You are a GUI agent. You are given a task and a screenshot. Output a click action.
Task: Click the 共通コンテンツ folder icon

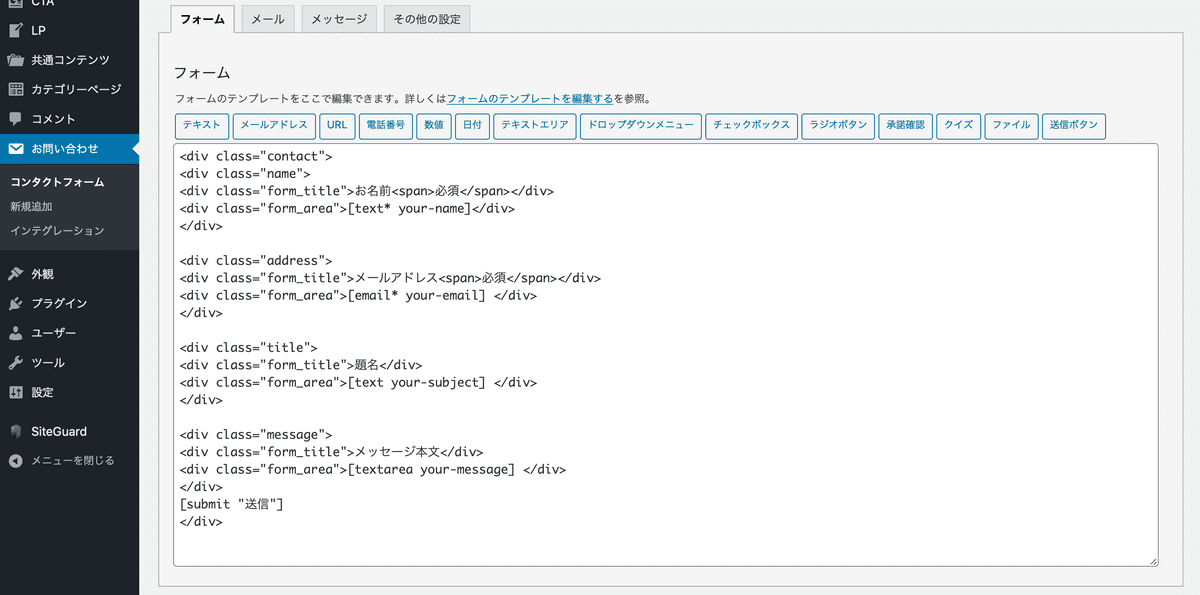click(16, 60)
